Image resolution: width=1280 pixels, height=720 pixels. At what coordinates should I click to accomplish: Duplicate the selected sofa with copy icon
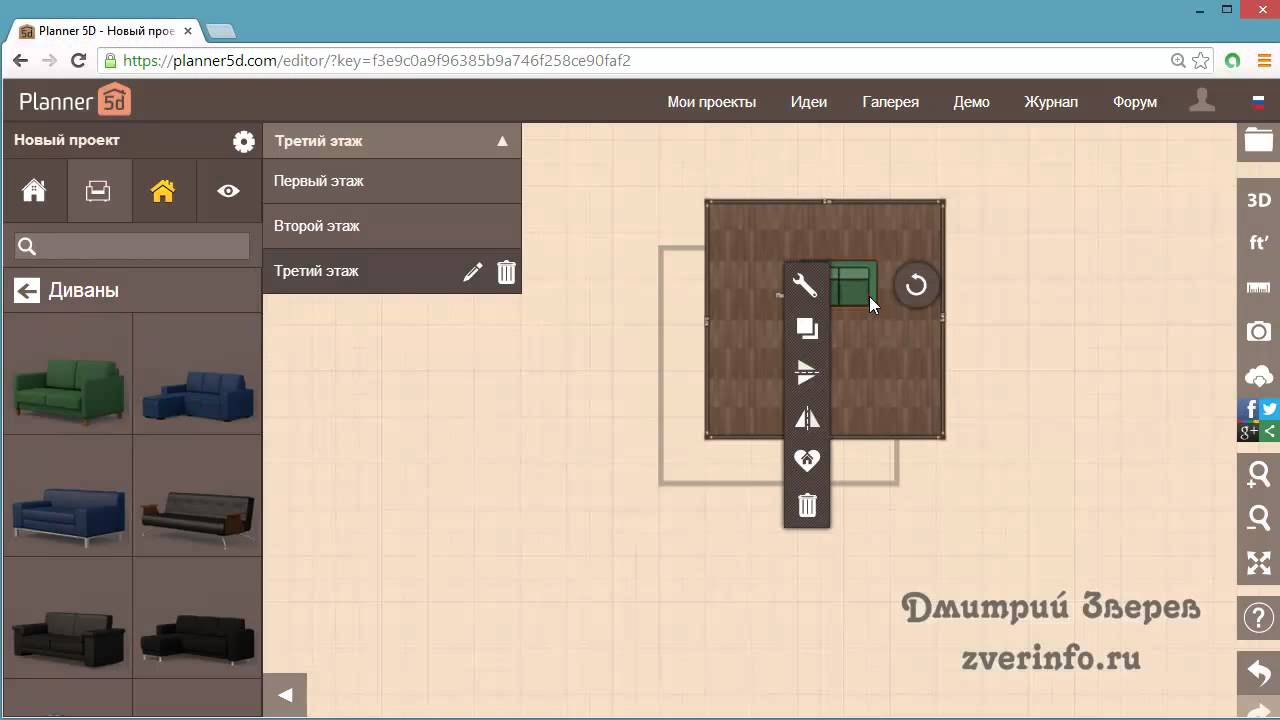[807, 329]
